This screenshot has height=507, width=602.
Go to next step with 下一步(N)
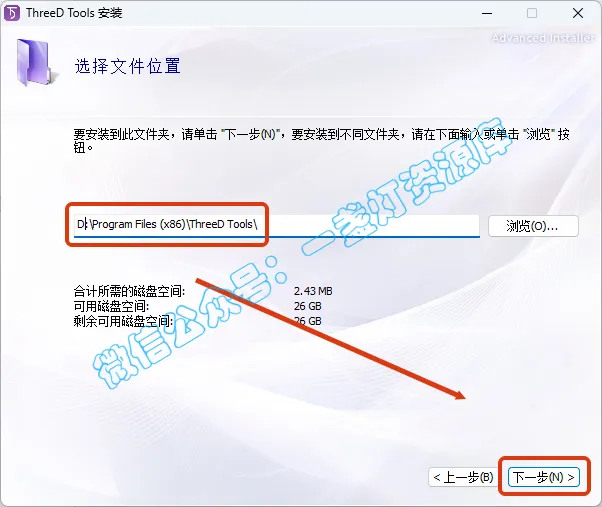[543, 477]
